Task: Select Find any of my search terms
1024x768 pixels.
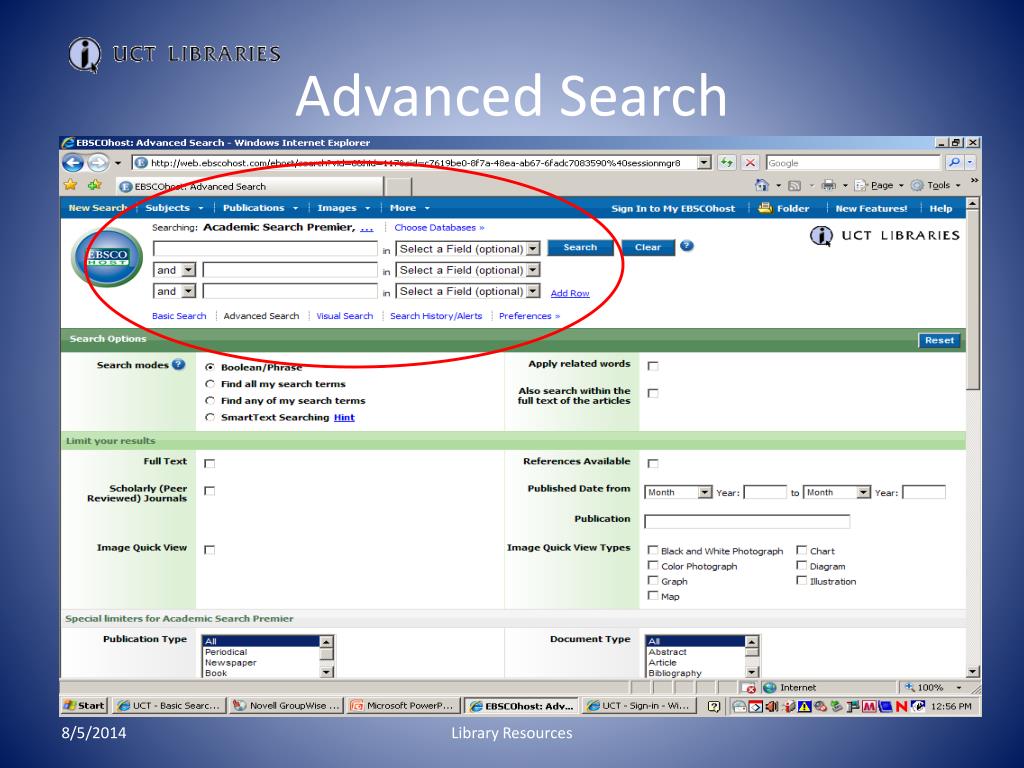Action: [x=210, y=400]
